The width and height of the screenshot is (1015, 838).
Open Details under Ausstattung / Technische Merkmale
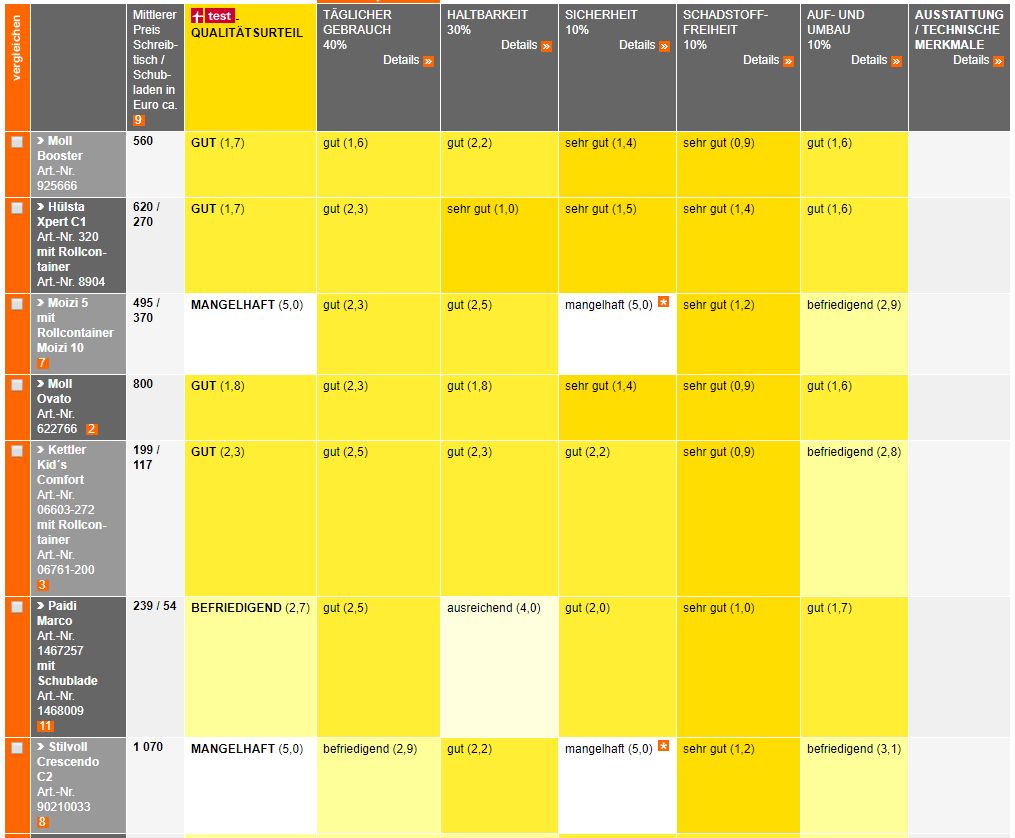click(970, 60)
